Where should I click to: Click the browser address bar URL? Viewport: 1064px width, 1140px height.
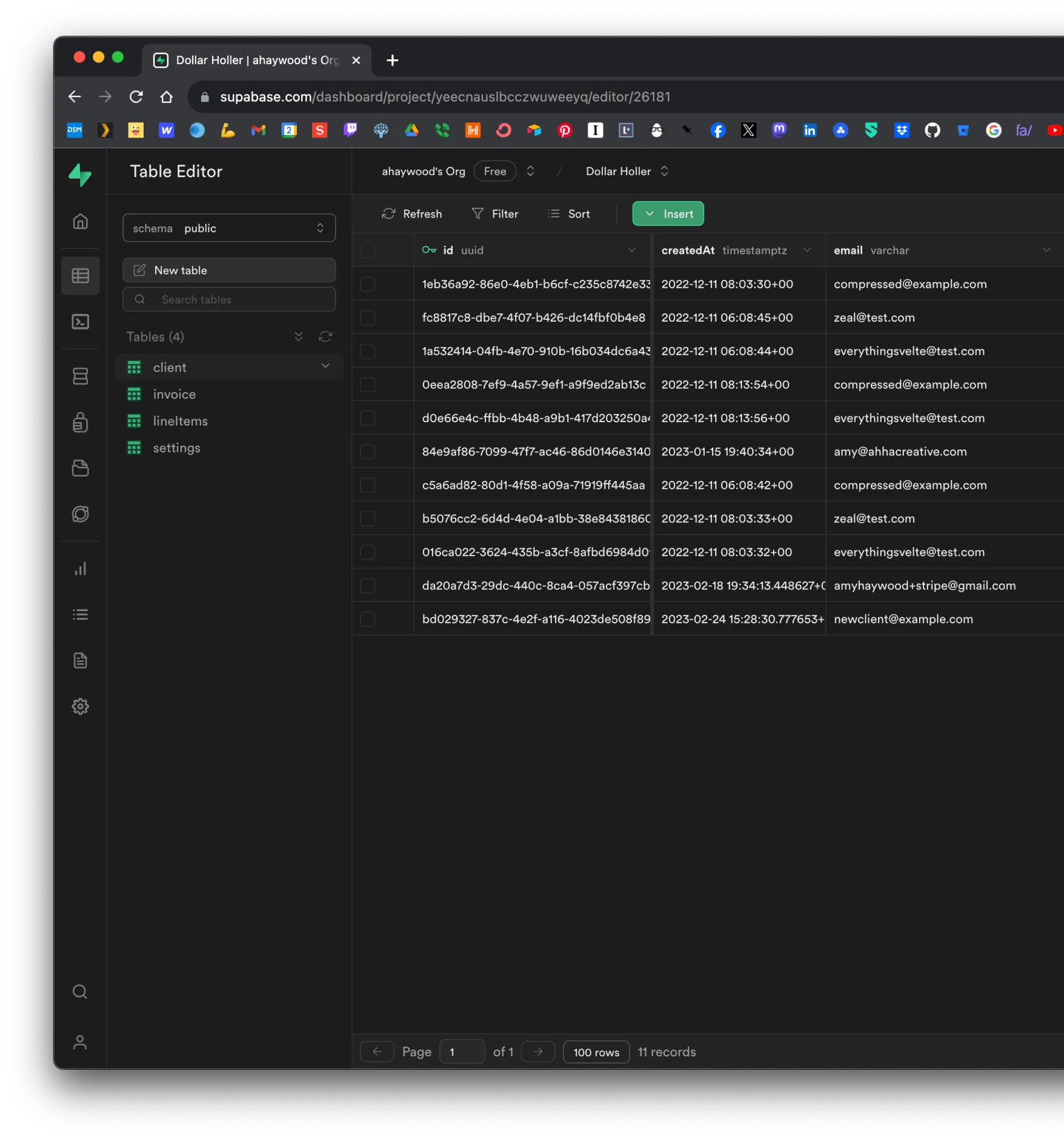(445, 97)
